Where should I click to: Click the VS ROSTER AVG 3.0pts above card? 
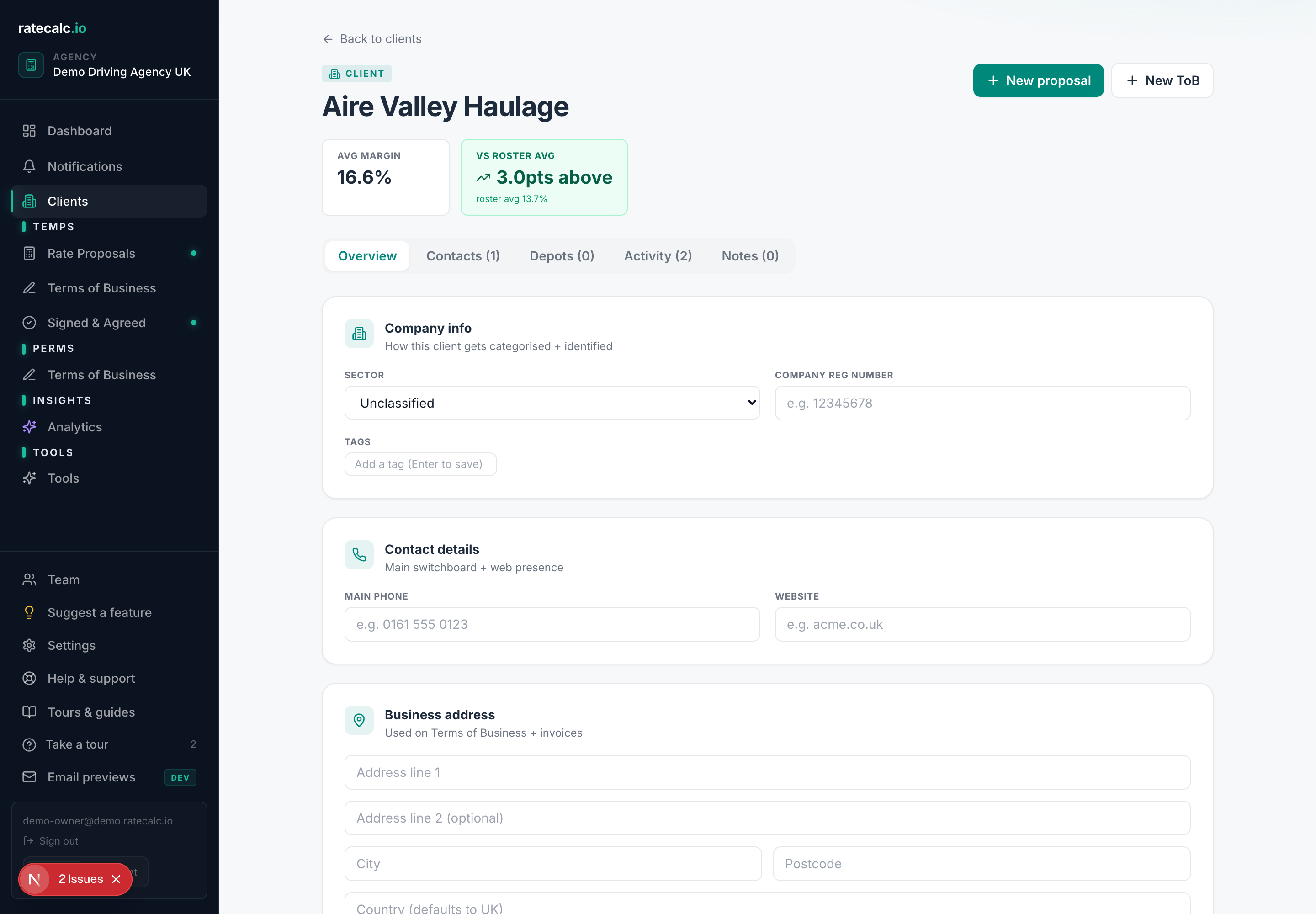coord(544,177)
